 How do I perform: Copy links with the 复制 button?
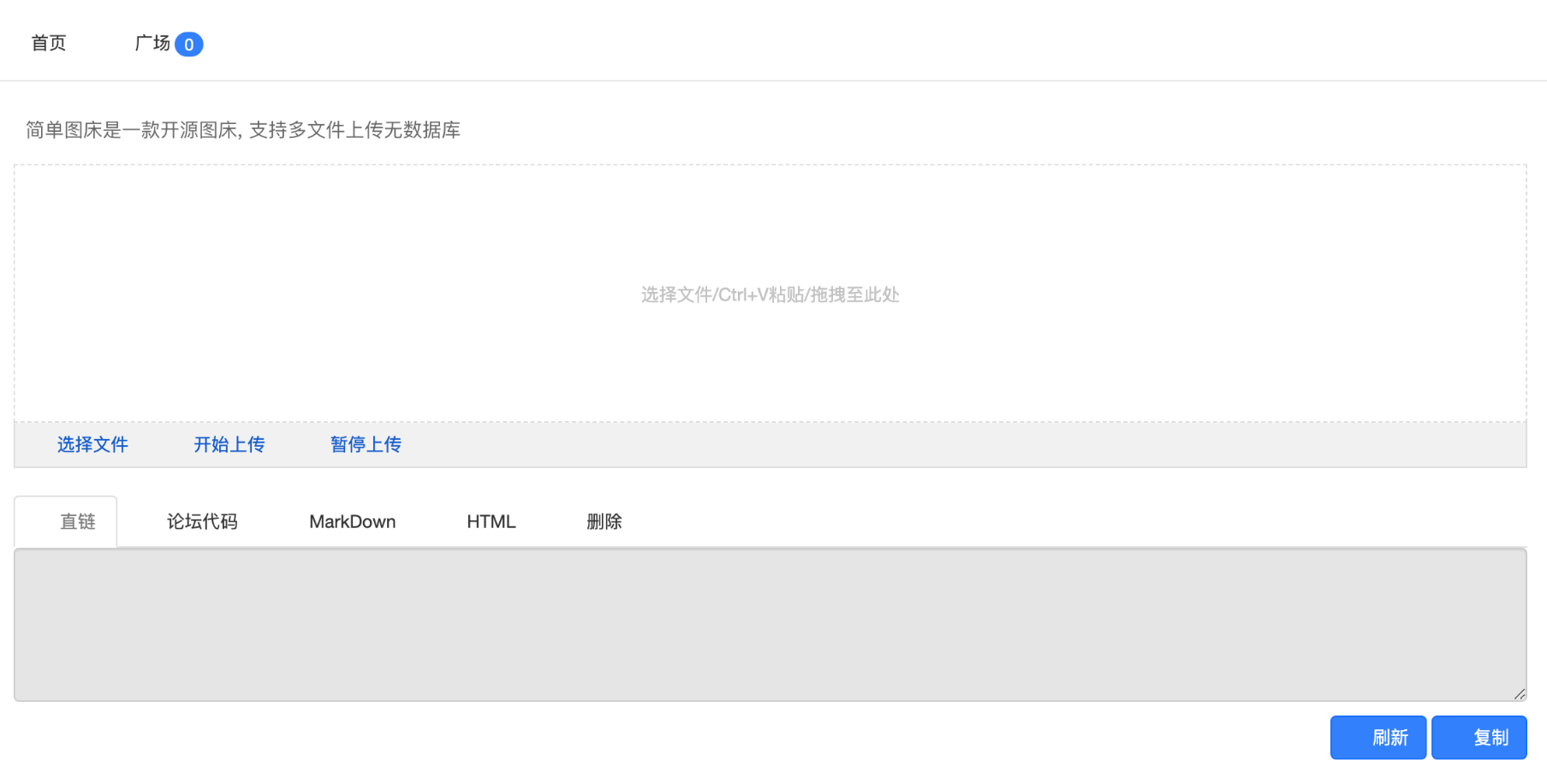(1479, 737)
